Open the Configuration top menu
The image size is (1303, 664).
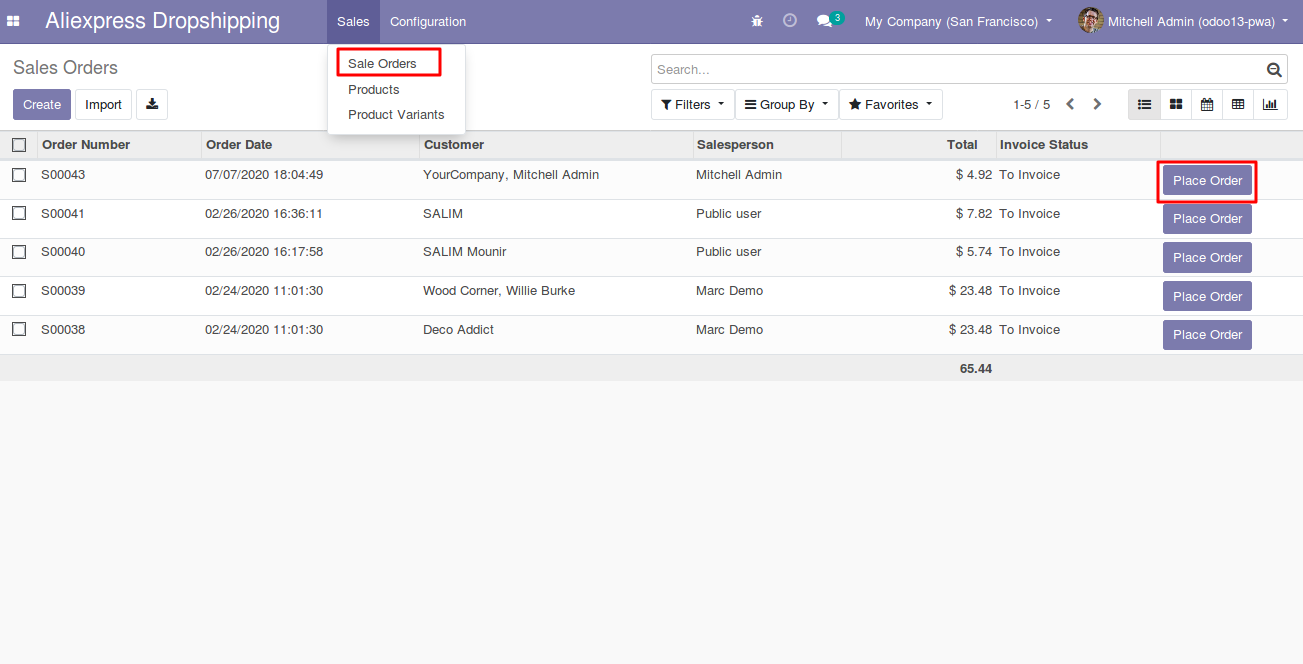[428, 21]
